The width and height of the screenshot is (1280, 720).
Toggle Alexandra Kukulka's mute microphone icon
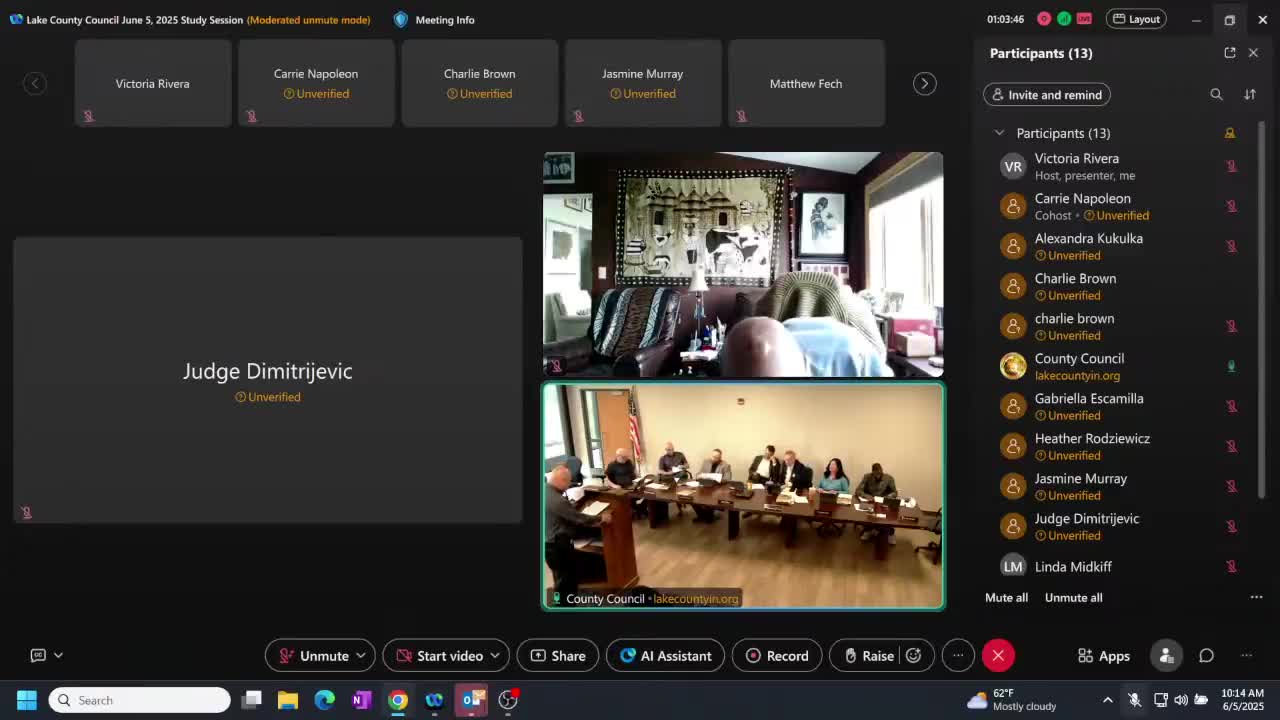(x=1231, y=246)
